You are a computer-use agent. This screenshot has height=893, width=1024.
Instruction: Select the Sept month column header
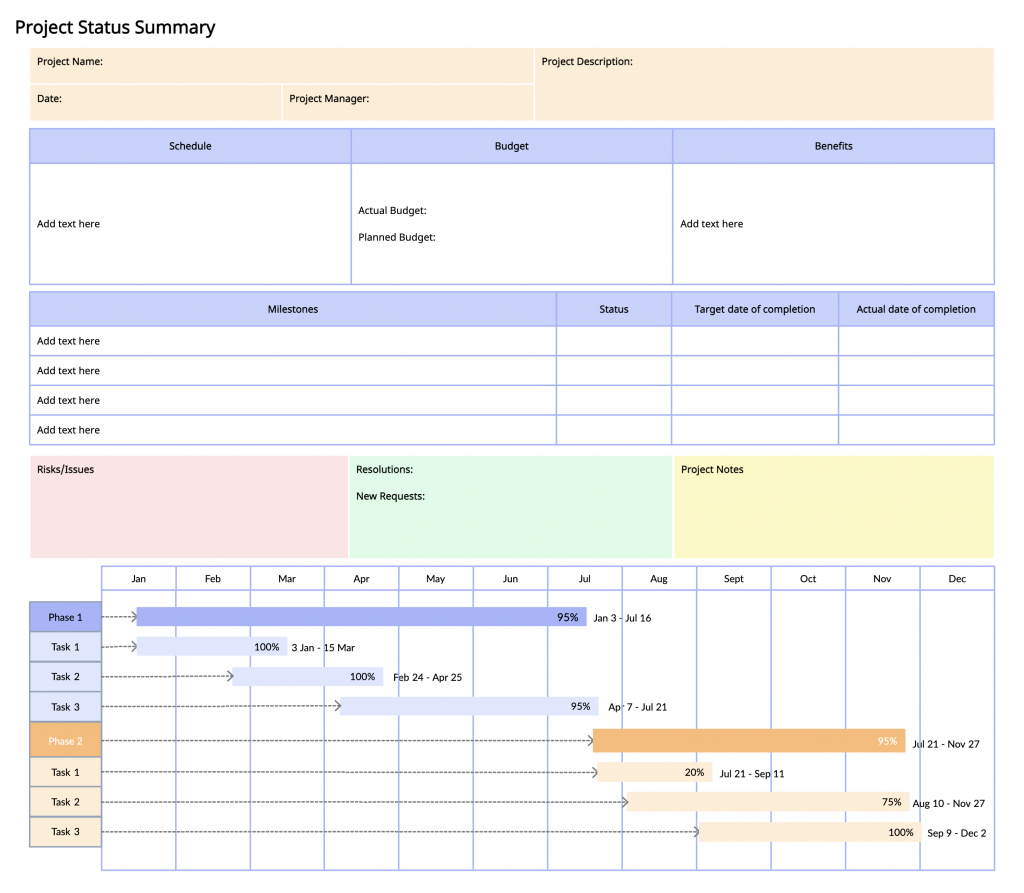734,579
